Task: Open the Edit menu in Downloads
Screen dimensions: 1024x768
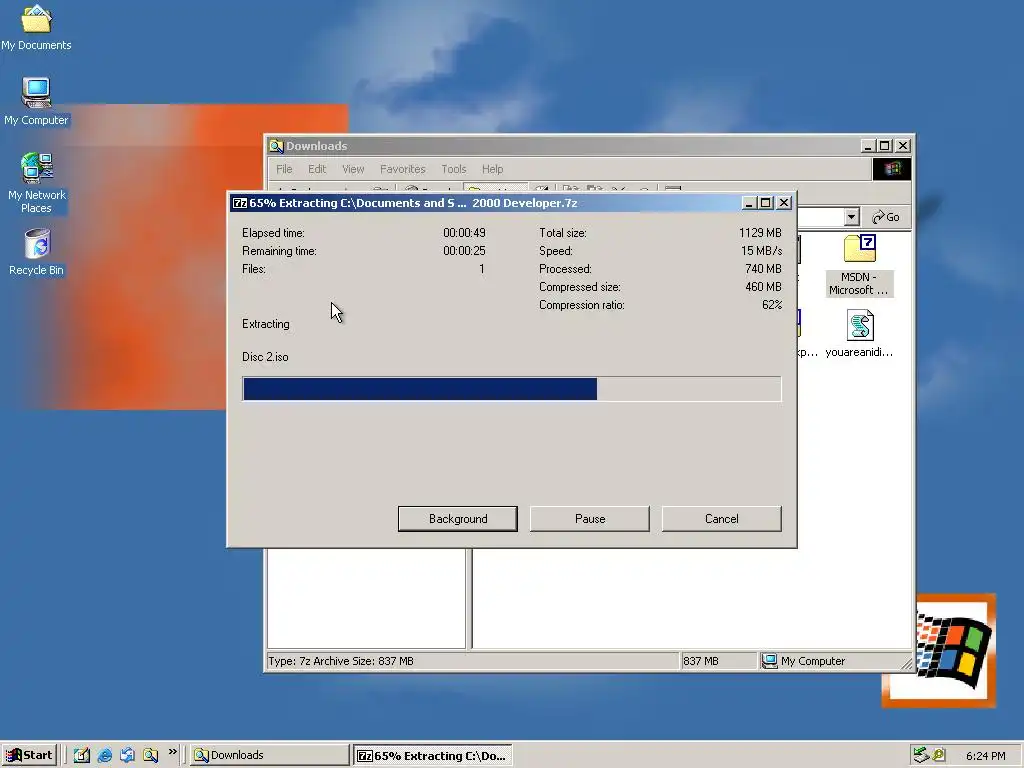Action: [317, 169]
